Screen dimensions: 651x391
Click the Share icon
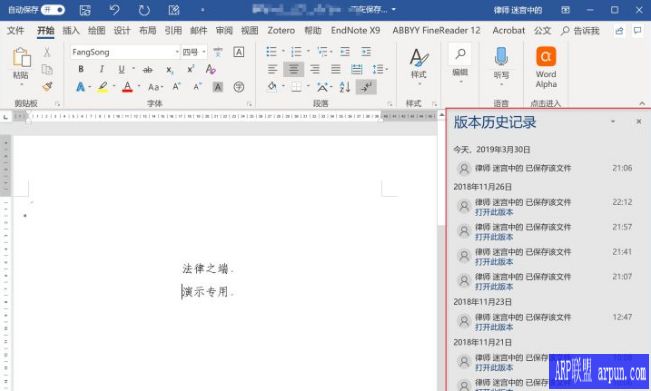619,31
